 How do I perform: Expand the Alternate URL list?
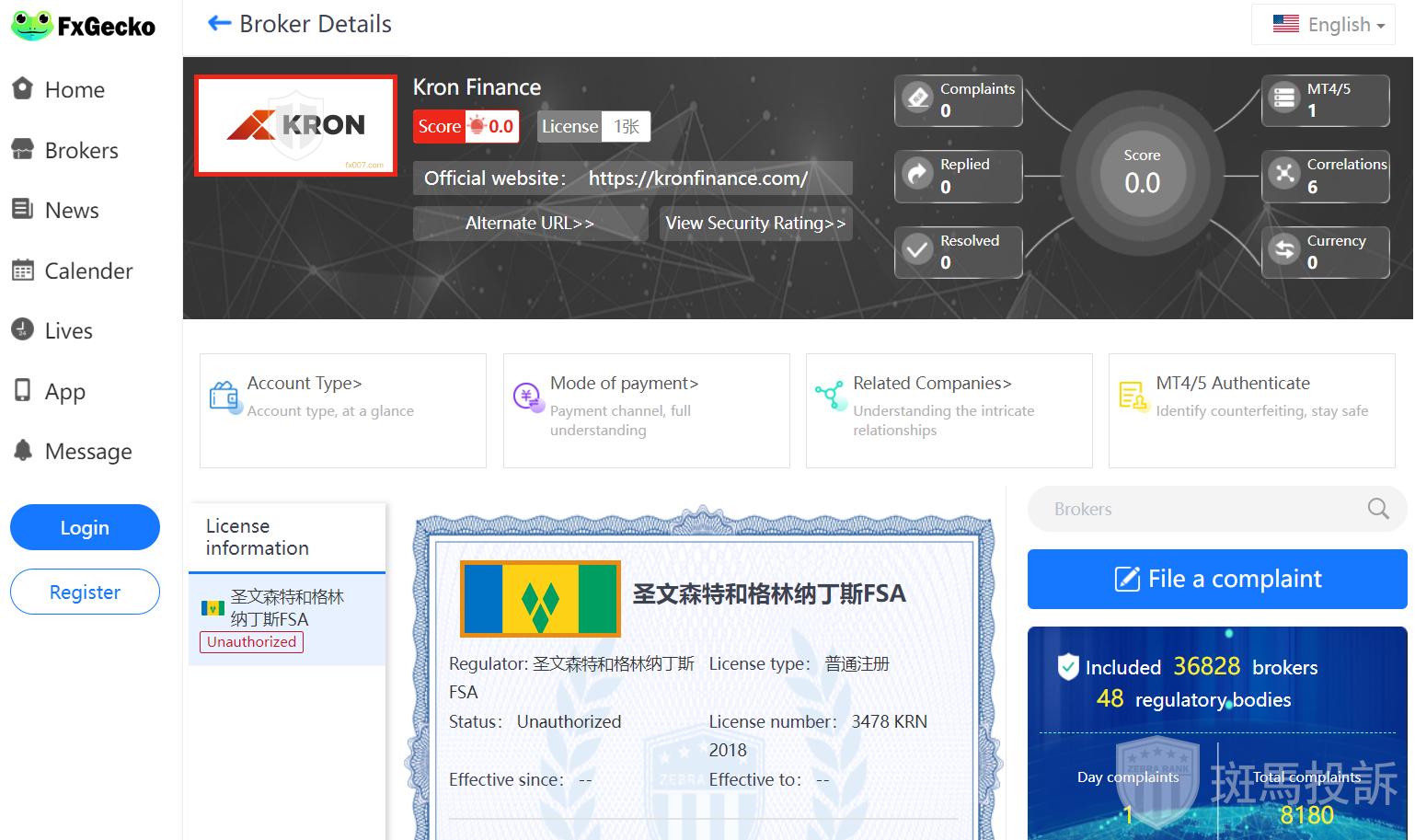point(529,224)
